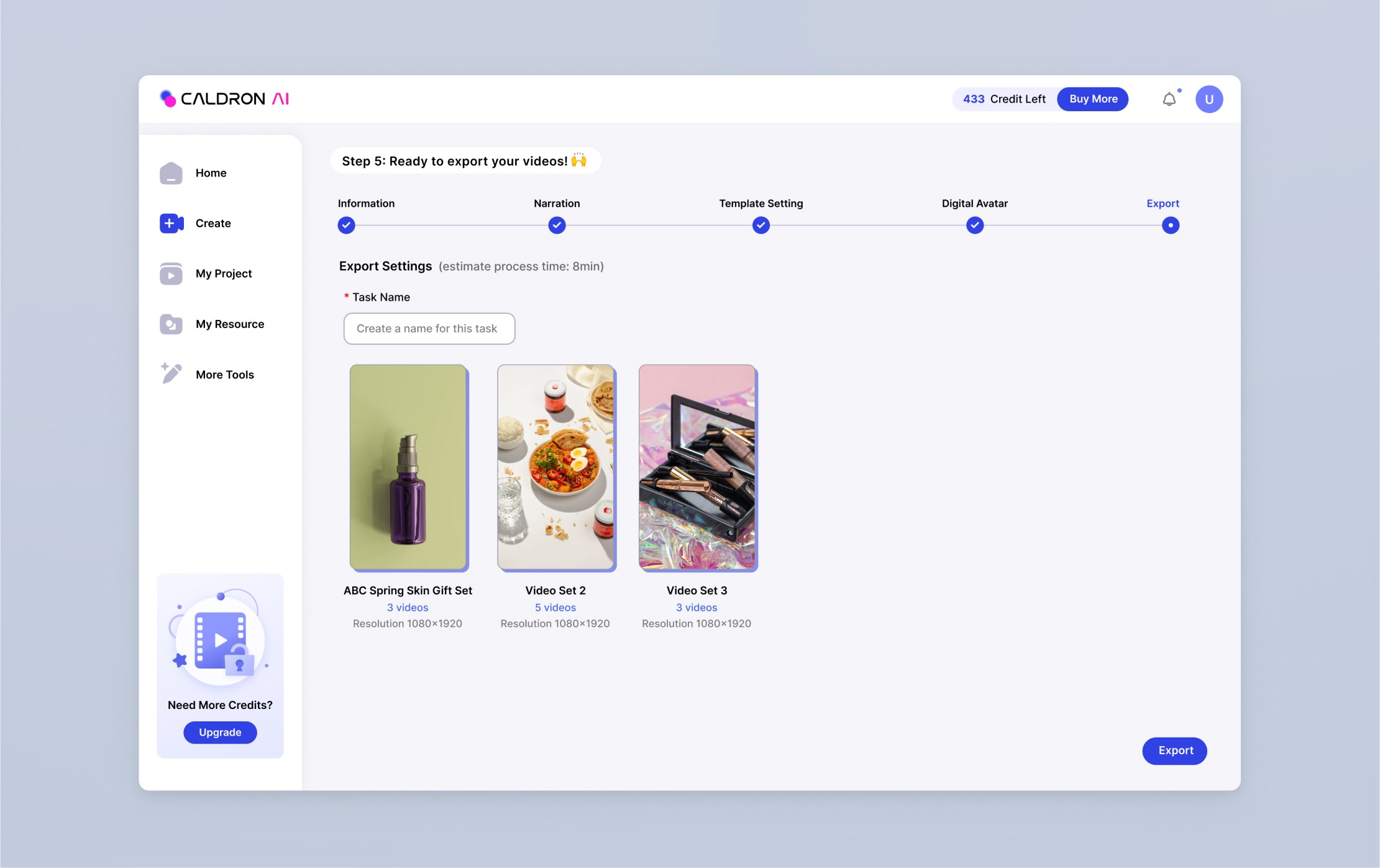Click the Create video-plus icon
The height and width of the screenshot is (868, 1380).
tap(171, 223)
